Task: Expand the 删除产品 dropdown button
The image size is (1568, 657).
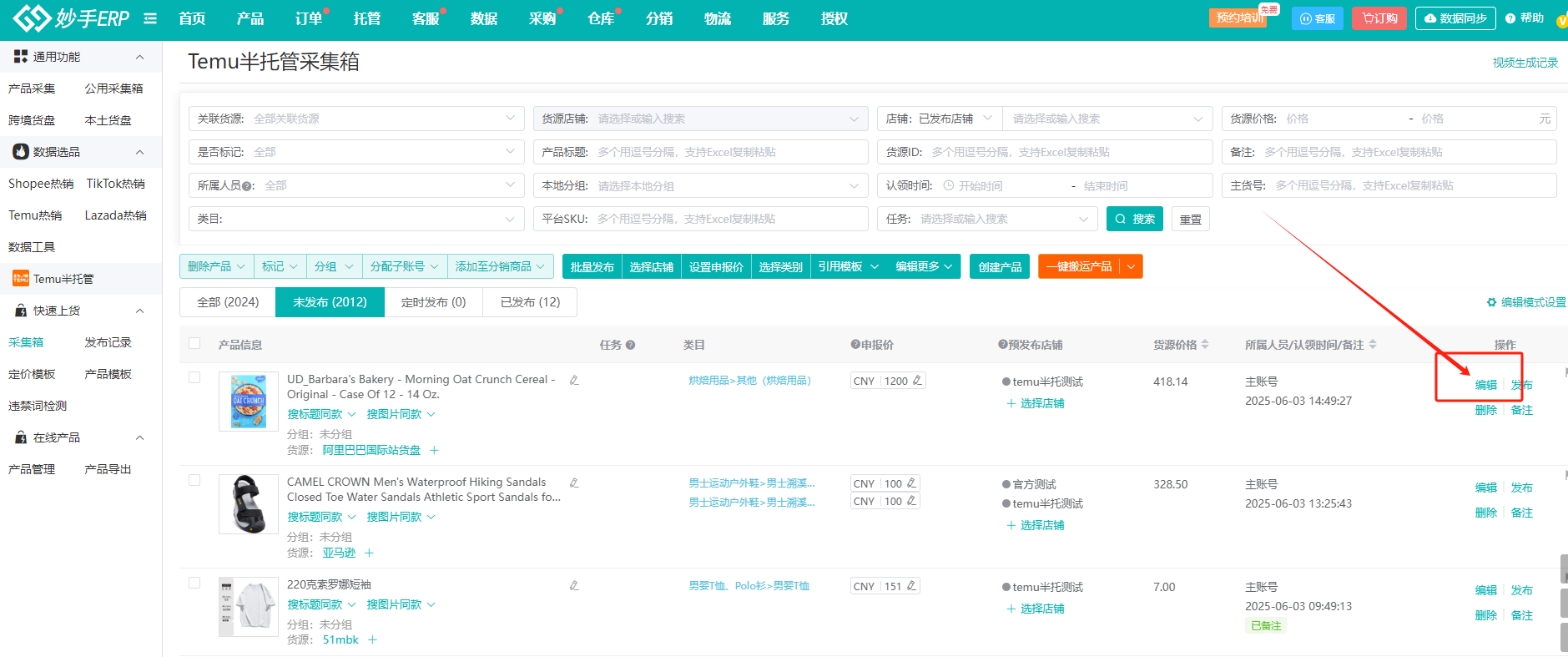Action: 217,266
